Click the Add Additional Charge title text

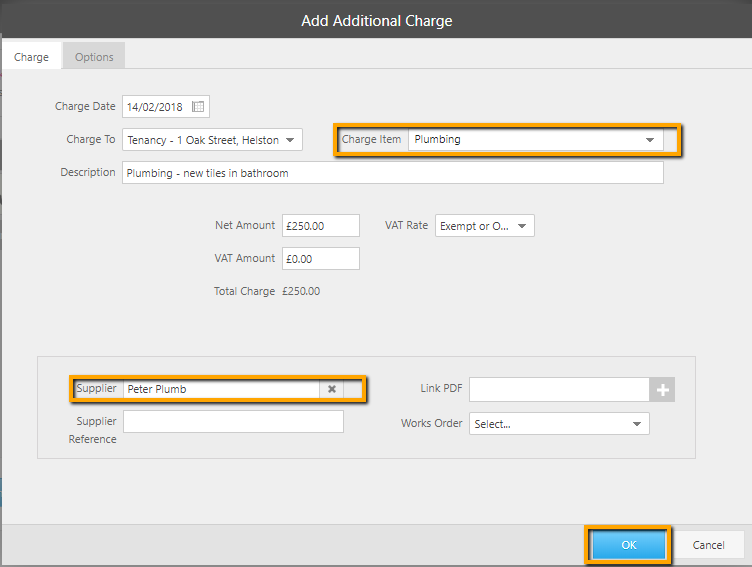(x=376, y=21)
